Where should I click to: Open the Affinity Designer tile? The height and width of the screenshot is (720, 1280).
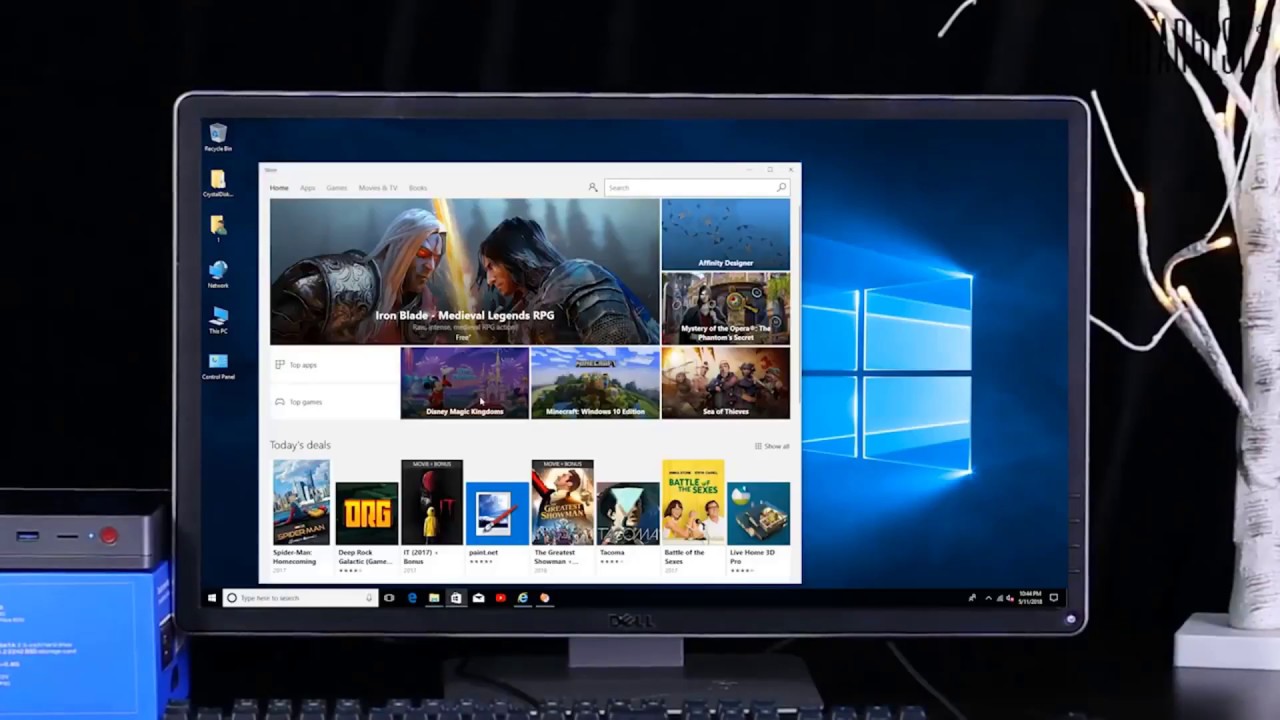click(x=725, y=234)
